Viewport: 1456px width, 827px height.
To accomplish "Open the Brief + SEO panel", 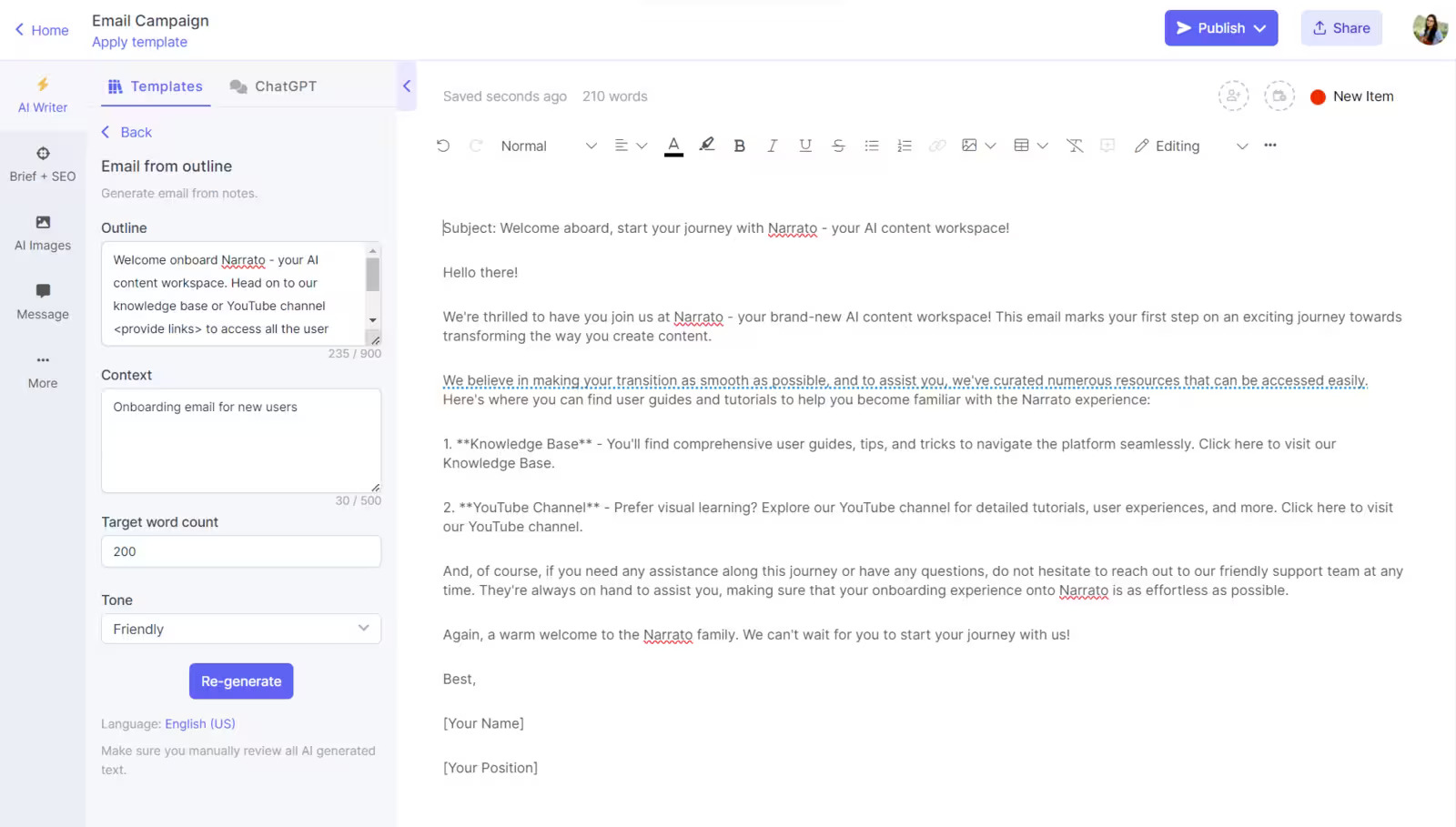I will click(42, 164).
